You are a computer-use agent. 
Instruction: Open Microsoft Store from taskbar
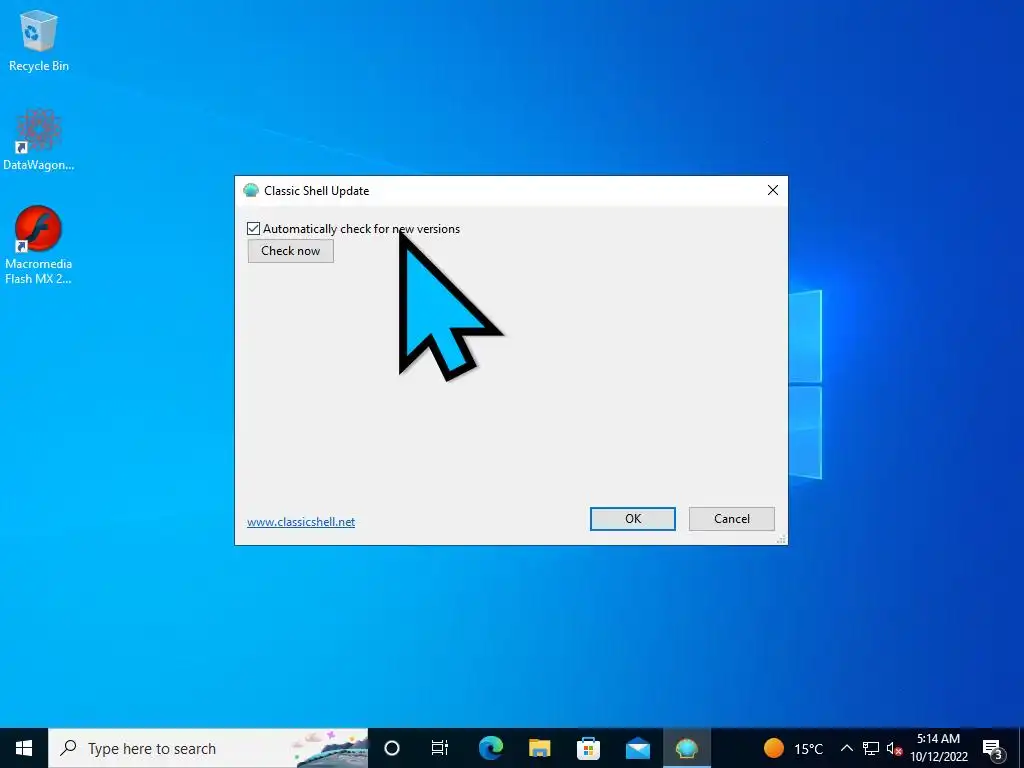coord(588,748)
